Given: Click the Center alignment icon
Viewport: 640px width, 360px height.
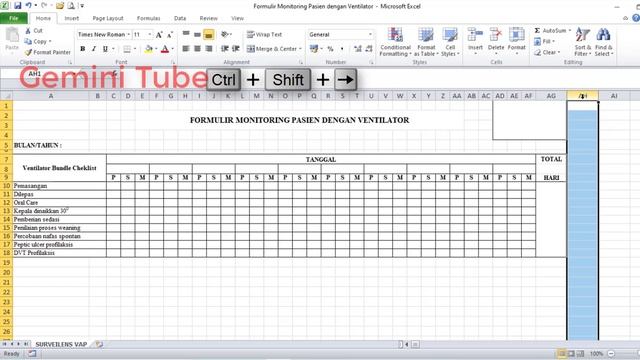Looking at the screenshot, I should (197, 49).
